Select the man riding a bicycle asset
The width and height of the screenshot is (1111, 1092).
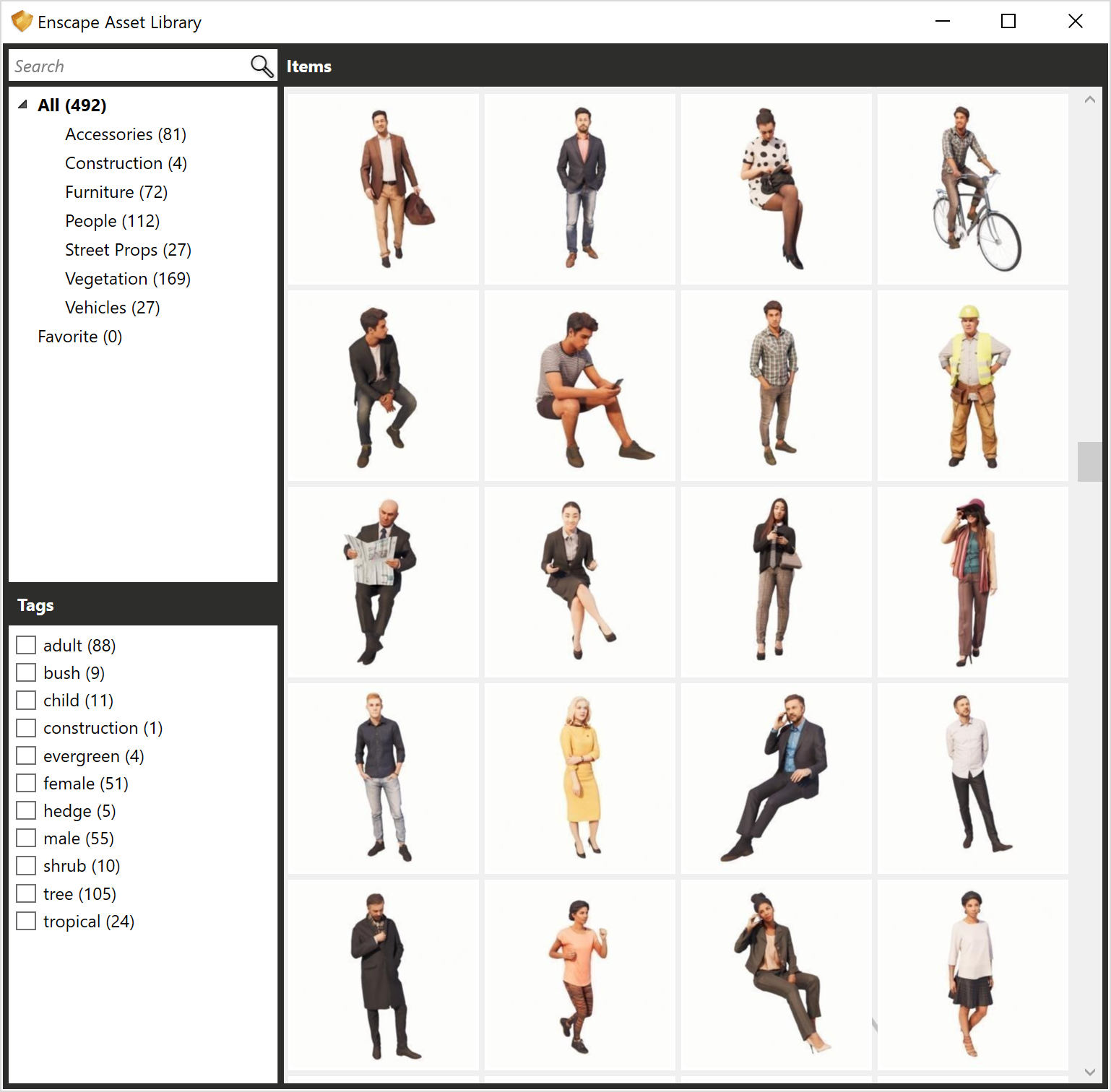[x=972, y=187]
